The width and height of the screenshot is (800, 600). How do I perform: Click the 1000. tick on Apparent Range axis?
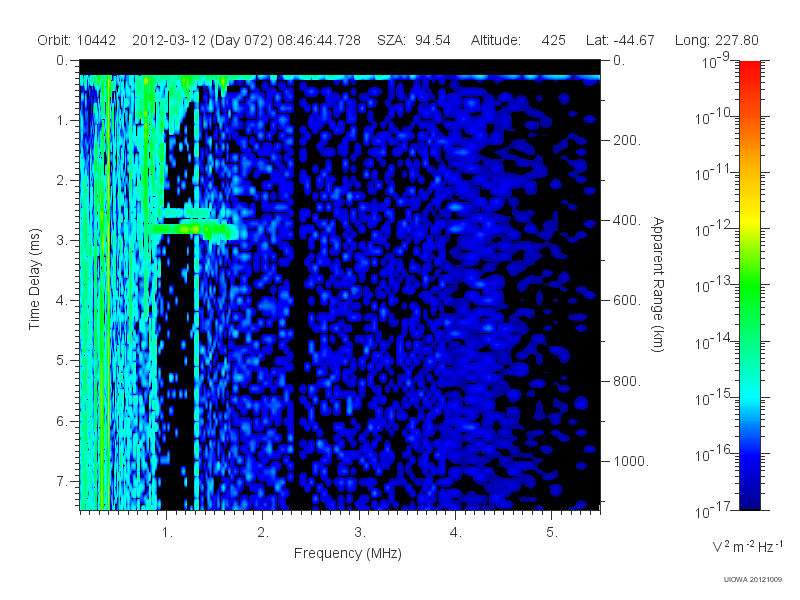631,461
